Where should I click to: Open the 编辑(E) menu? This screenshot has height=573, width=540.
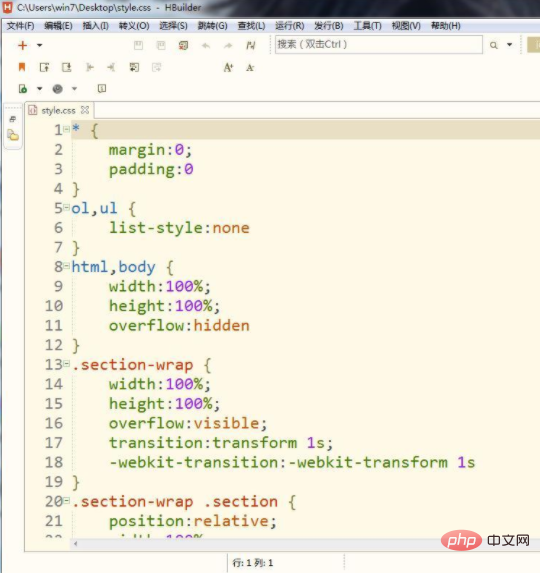pos(58,26)
